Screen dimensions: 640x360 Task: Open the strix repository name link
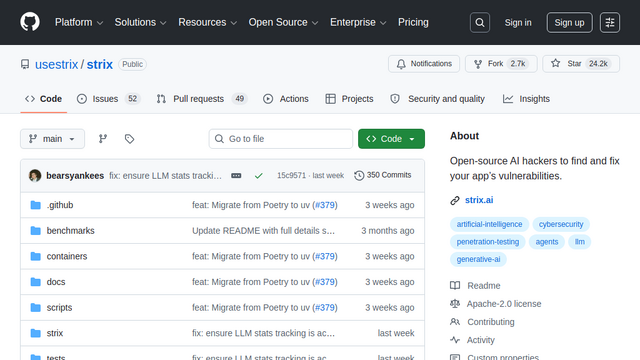[x=100, y=64]
